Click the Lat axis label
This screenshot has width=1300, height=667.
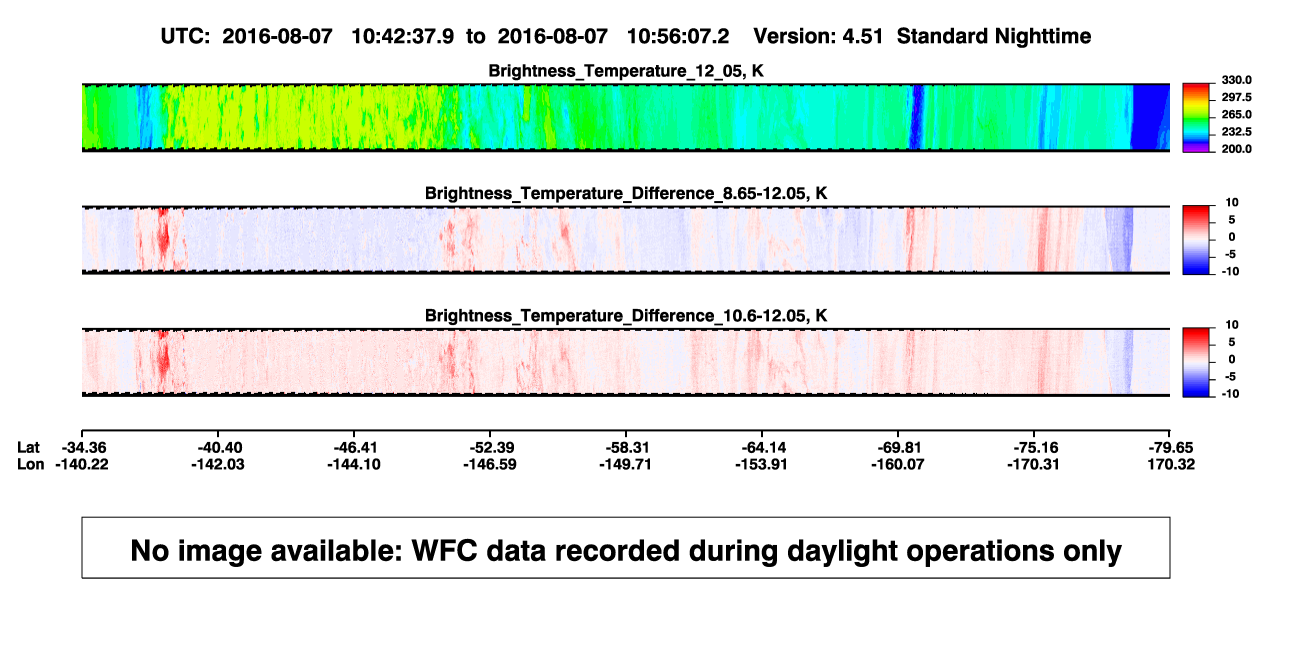(x=30, y=447)
